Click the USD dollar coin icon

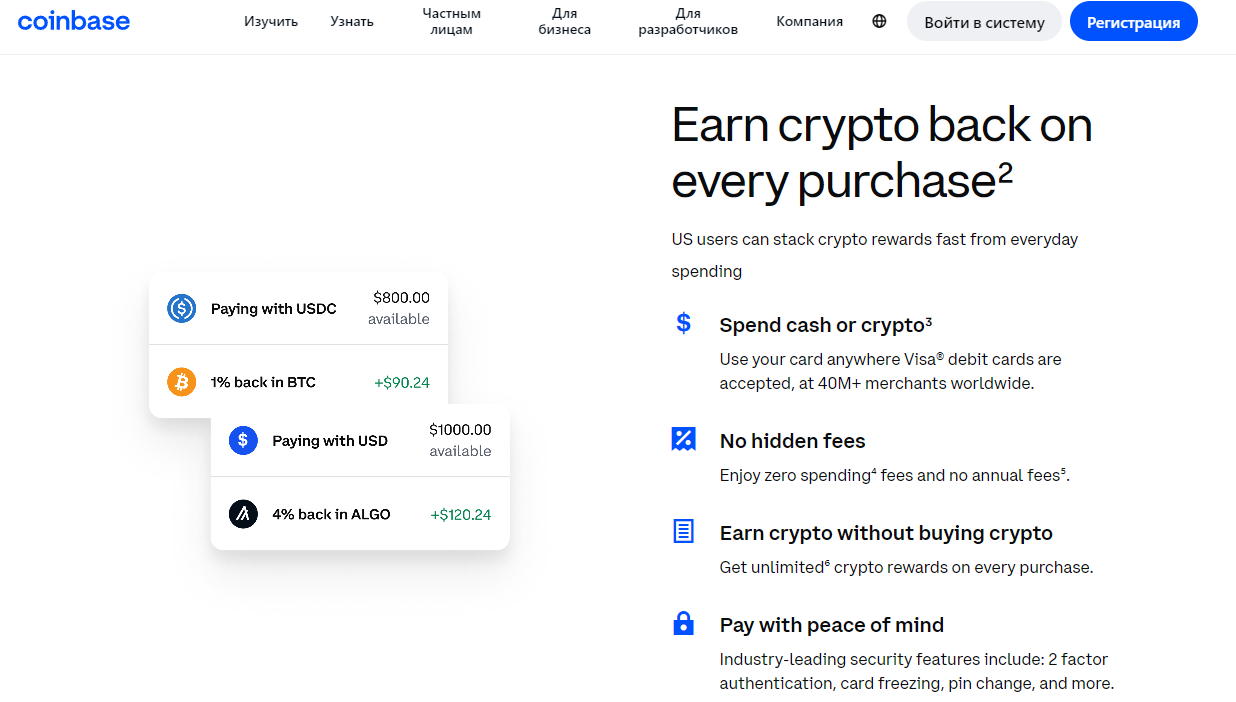[243, 440]
